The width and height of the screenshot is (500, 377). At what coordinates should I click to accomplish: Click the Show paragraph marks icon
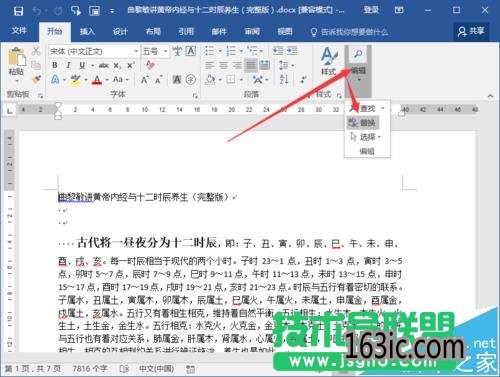[303, 79]
